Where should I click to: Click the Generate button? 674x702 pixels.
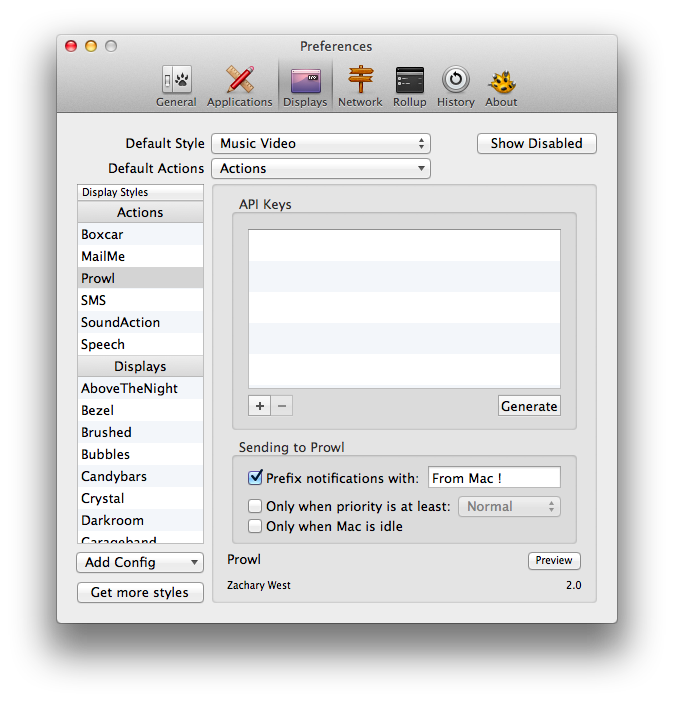[x=529, y=406]
